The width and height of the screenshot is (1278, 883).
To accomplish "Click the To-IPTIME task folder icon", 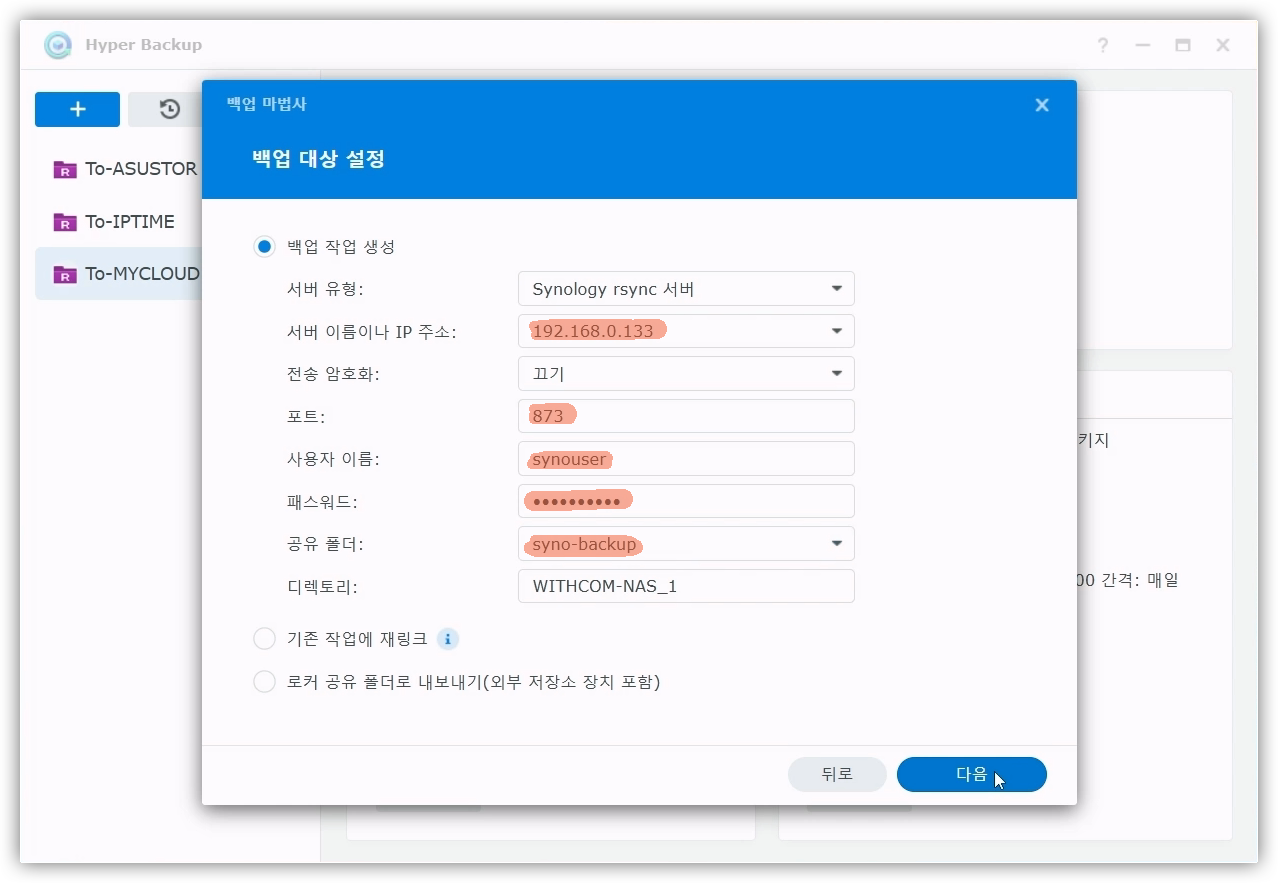I will (65, 222).
